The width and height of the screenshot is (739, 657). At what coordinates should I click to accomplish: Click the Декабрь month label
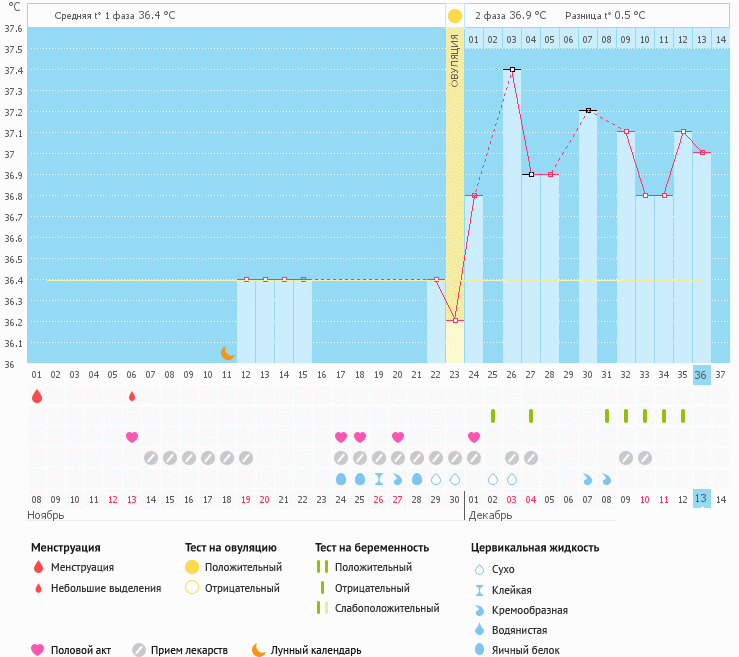coord(490,515)
